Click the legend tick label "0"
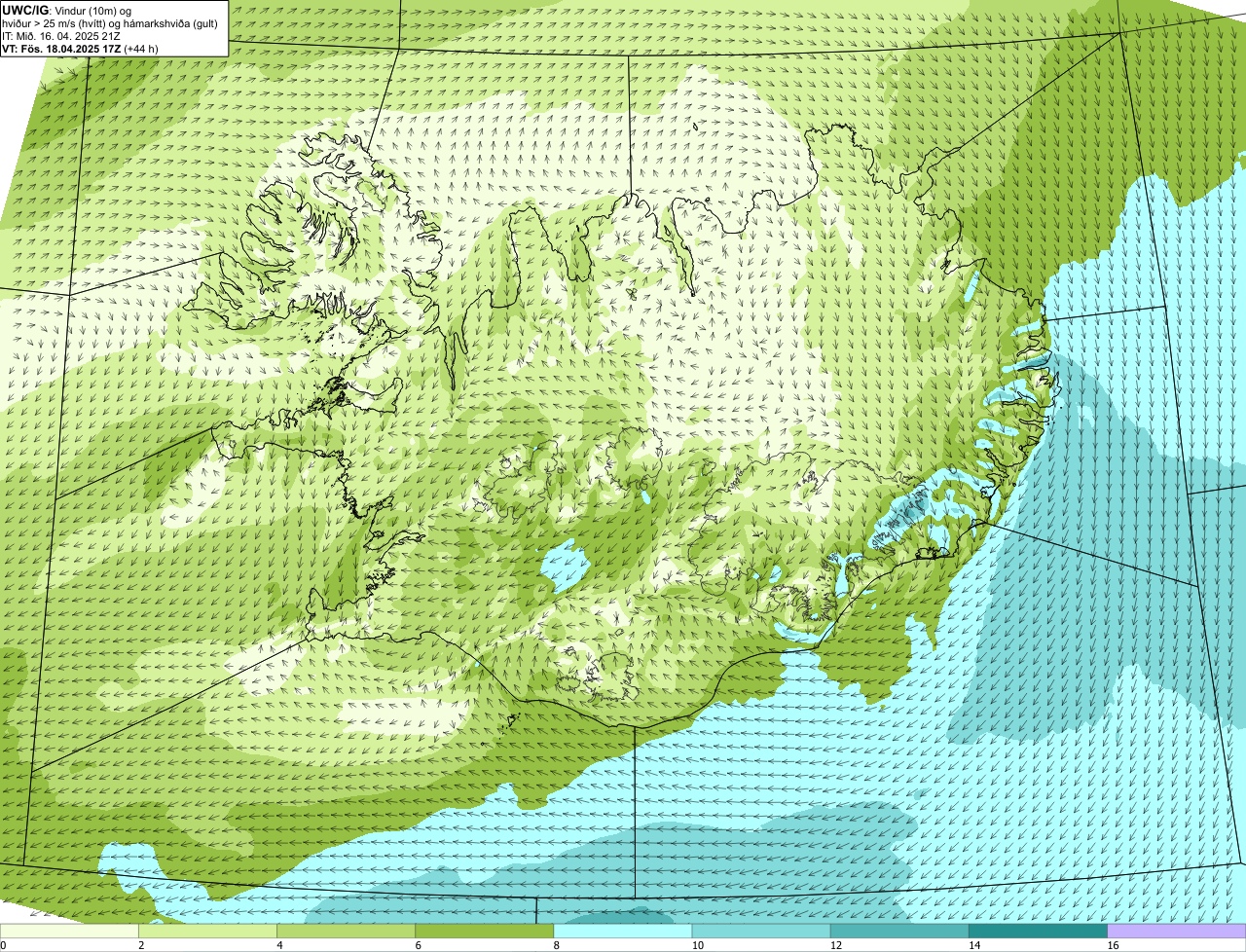Image resolution: width=1246 pixels, height=952 pixels. [x=3, y=945]
